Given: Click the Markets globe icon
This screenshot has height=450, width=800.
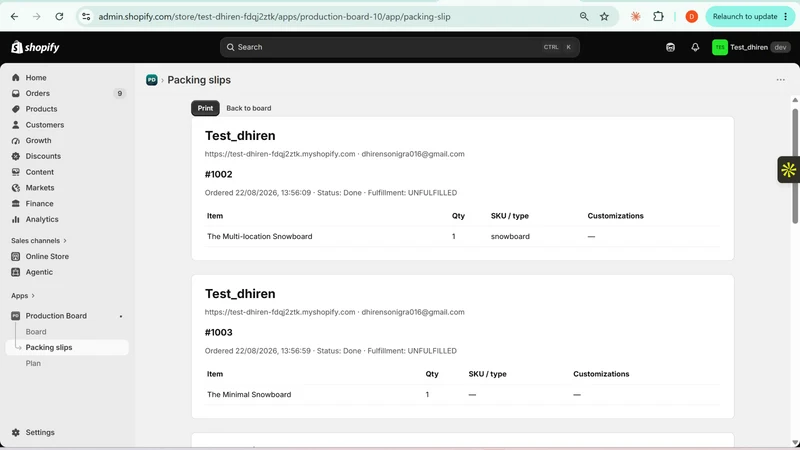Looking at the screenshot, I should click(16, 188).
